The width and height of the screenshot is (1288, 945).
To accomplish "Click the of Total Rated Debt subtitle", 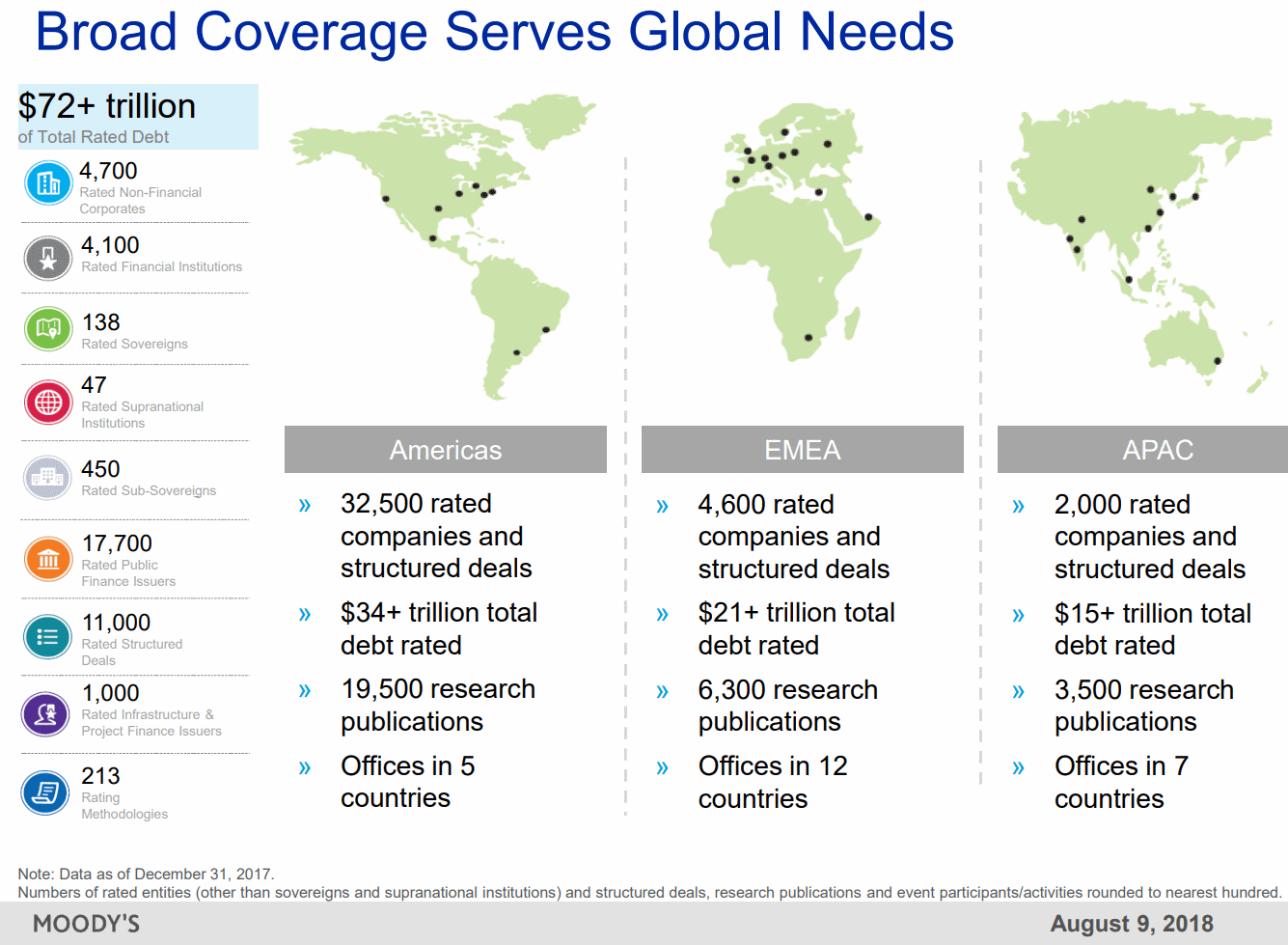I will pos(94,137).
